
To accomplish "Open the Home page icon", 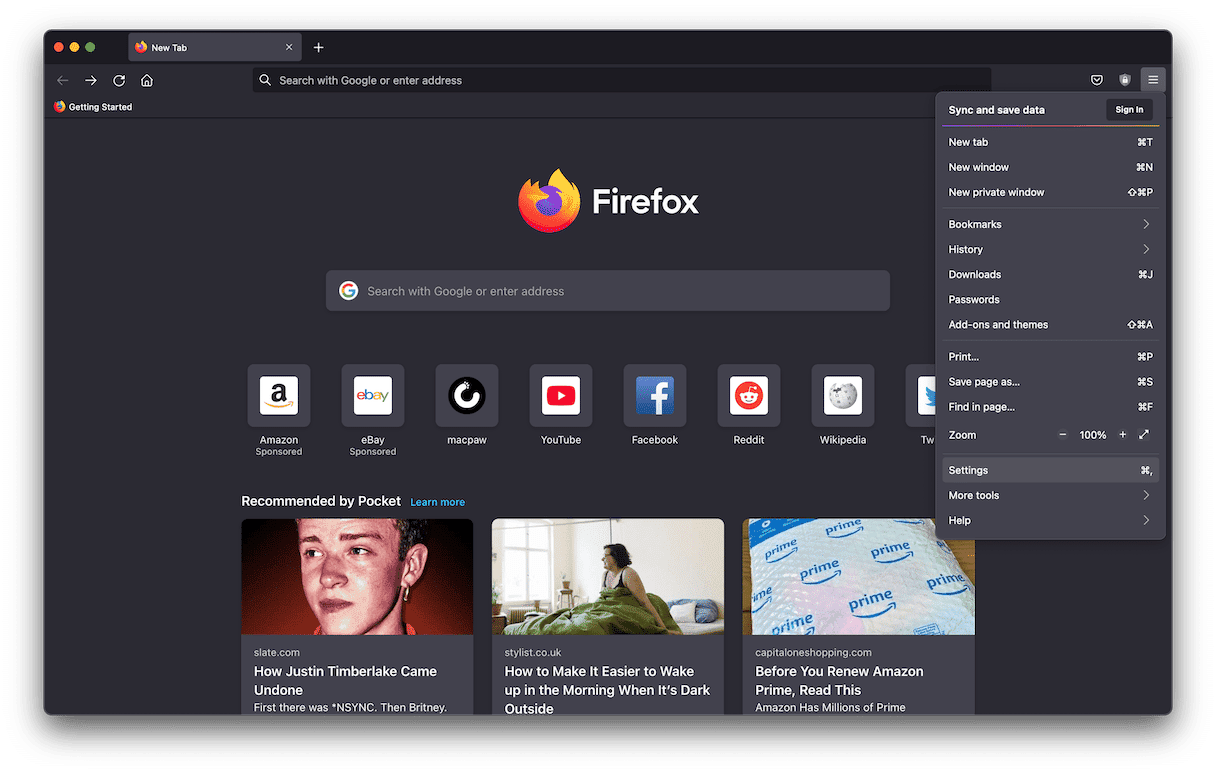I will pyautogui.click(x=147, y=80).
